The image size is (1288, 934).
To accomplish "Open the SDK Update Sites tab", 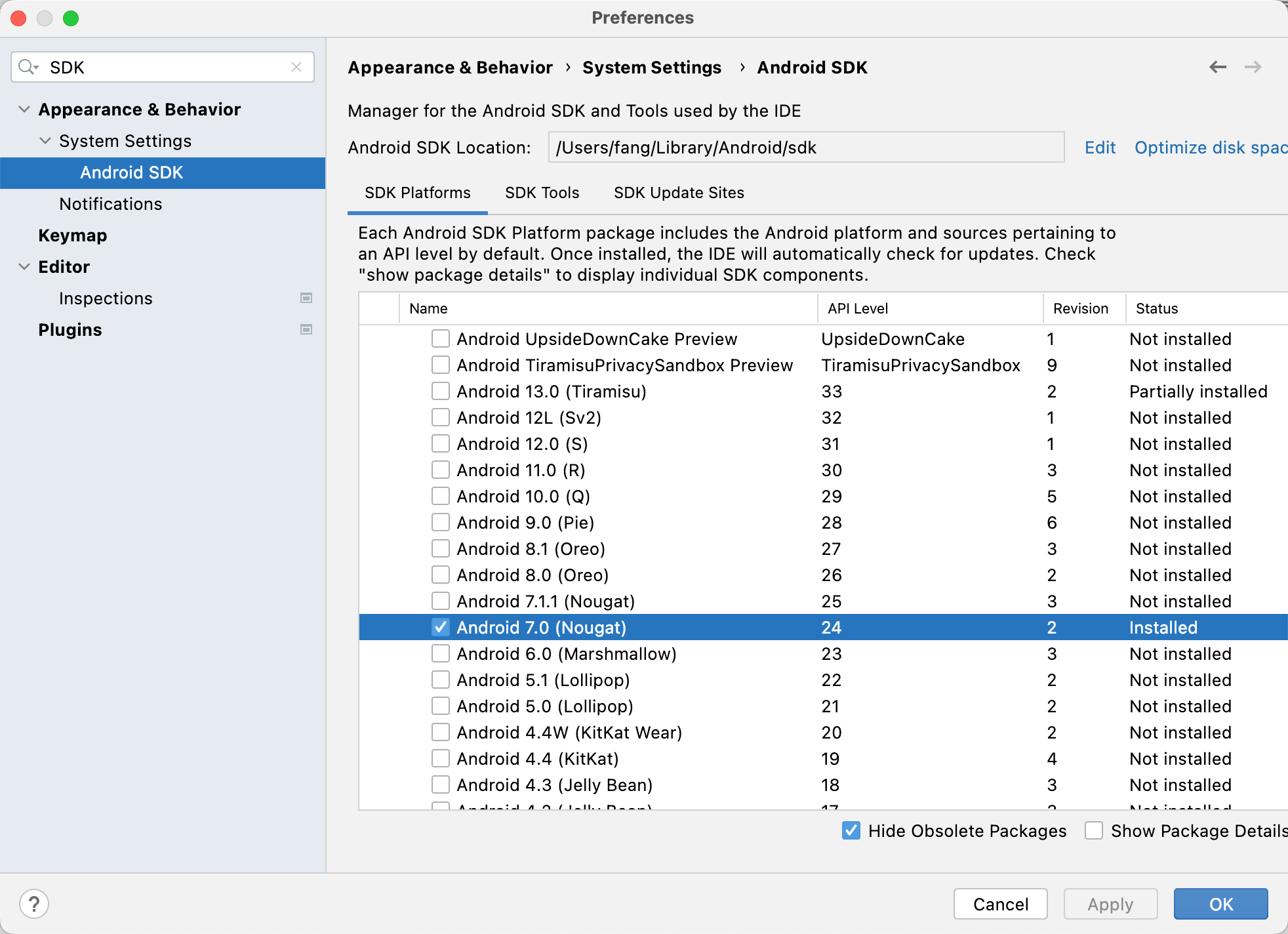I will coord(679,193).
